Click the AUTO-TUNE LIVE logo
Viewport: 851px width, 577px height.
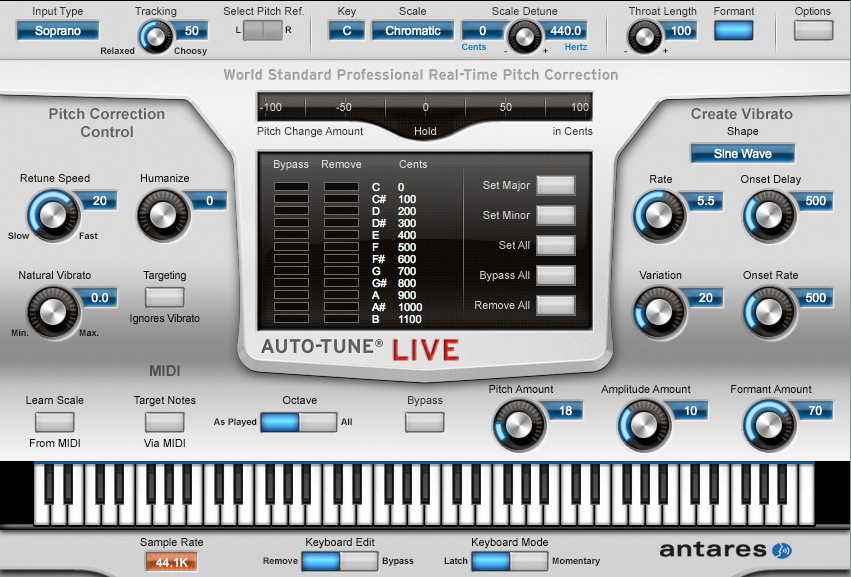[360, 349]
